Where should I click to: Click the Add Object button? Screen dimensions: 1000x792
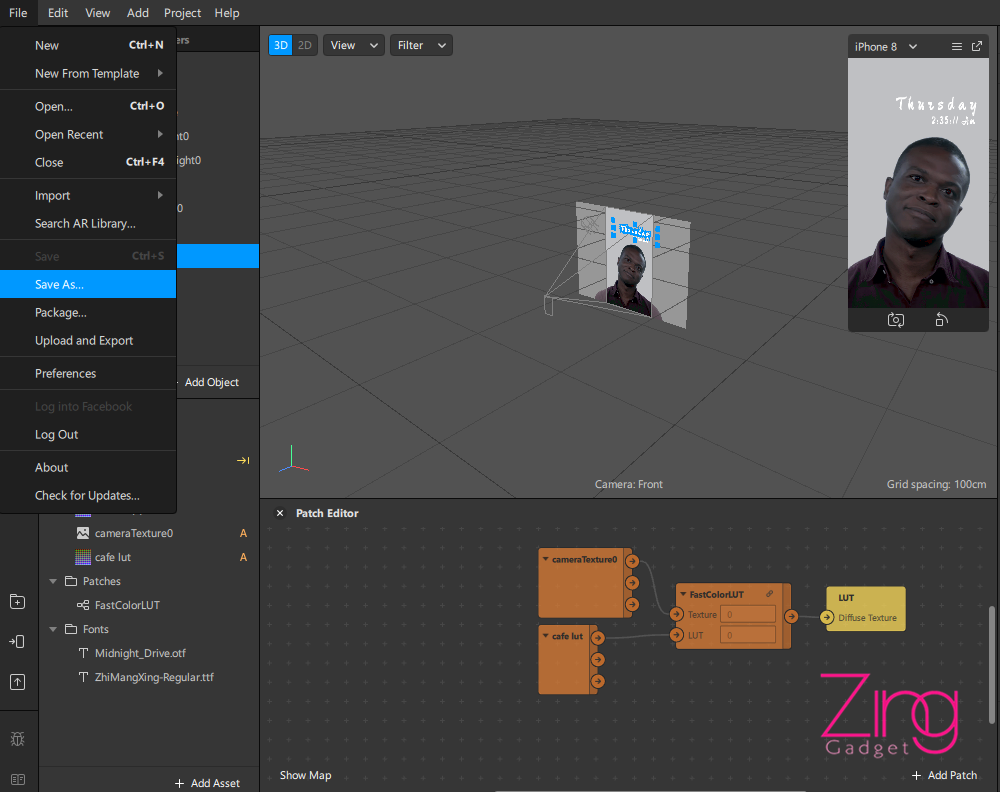[209, 382]
